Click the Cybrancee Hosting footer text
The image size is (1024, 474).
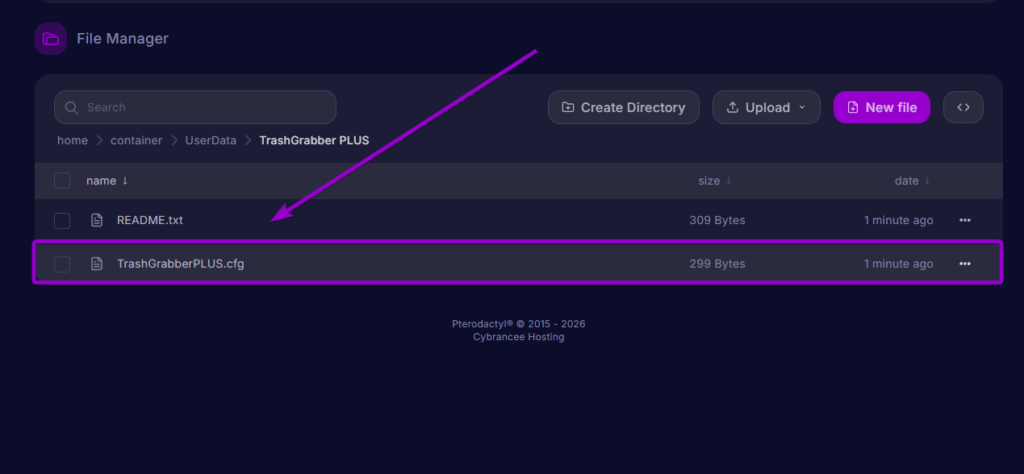[519, 337]
